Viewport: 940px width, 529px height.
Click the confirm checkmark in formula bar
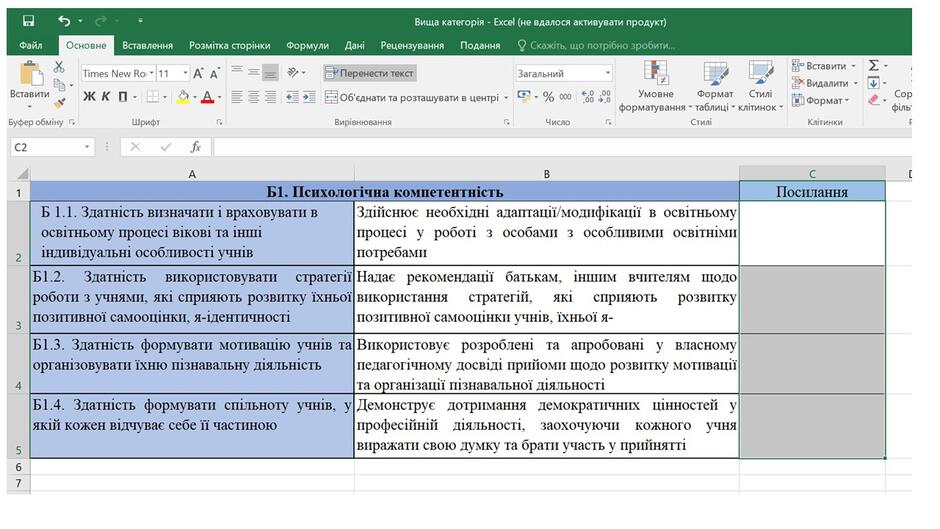click(166, 147)
